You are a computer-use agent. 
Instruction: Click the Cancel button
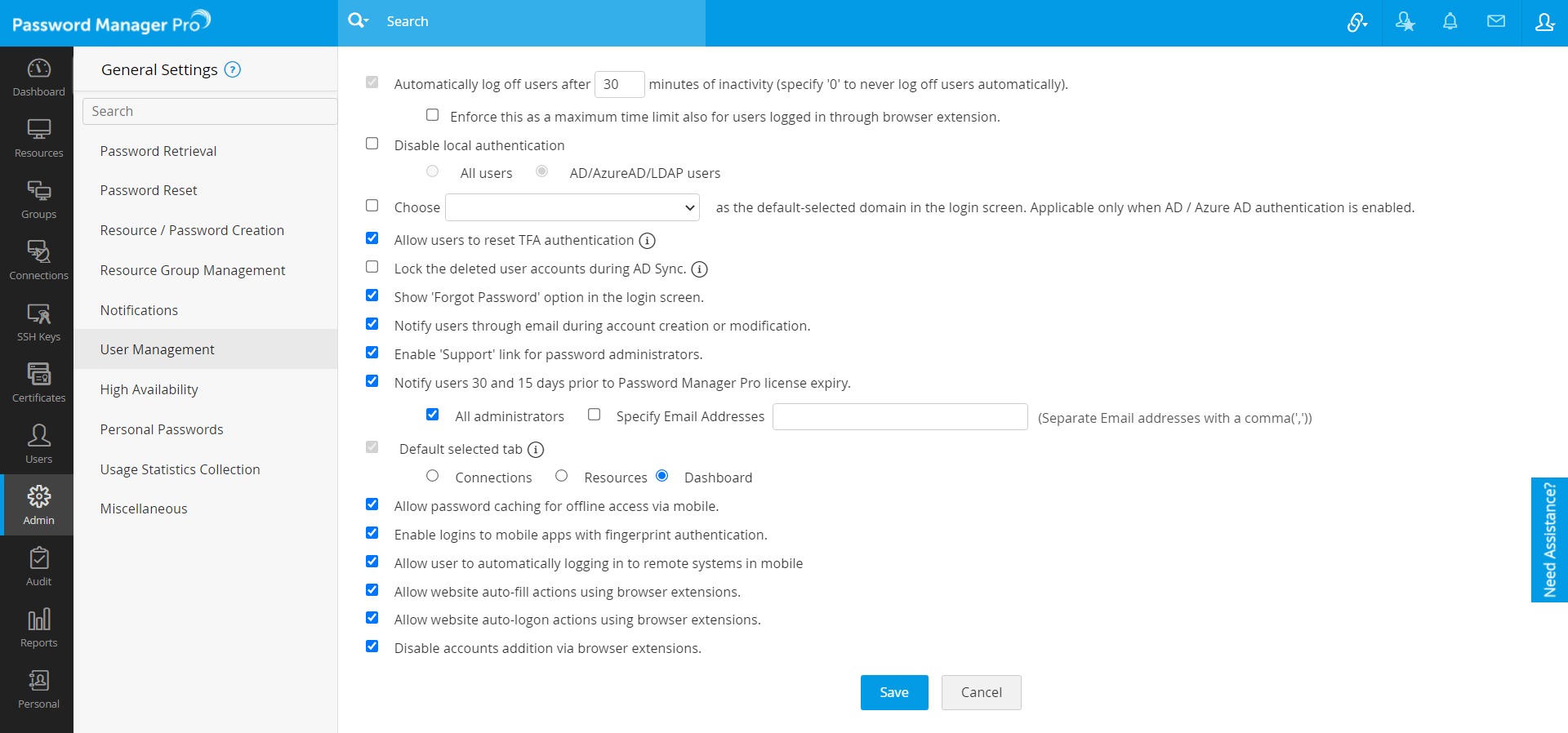pyautogui.click(x=981, y=692)
